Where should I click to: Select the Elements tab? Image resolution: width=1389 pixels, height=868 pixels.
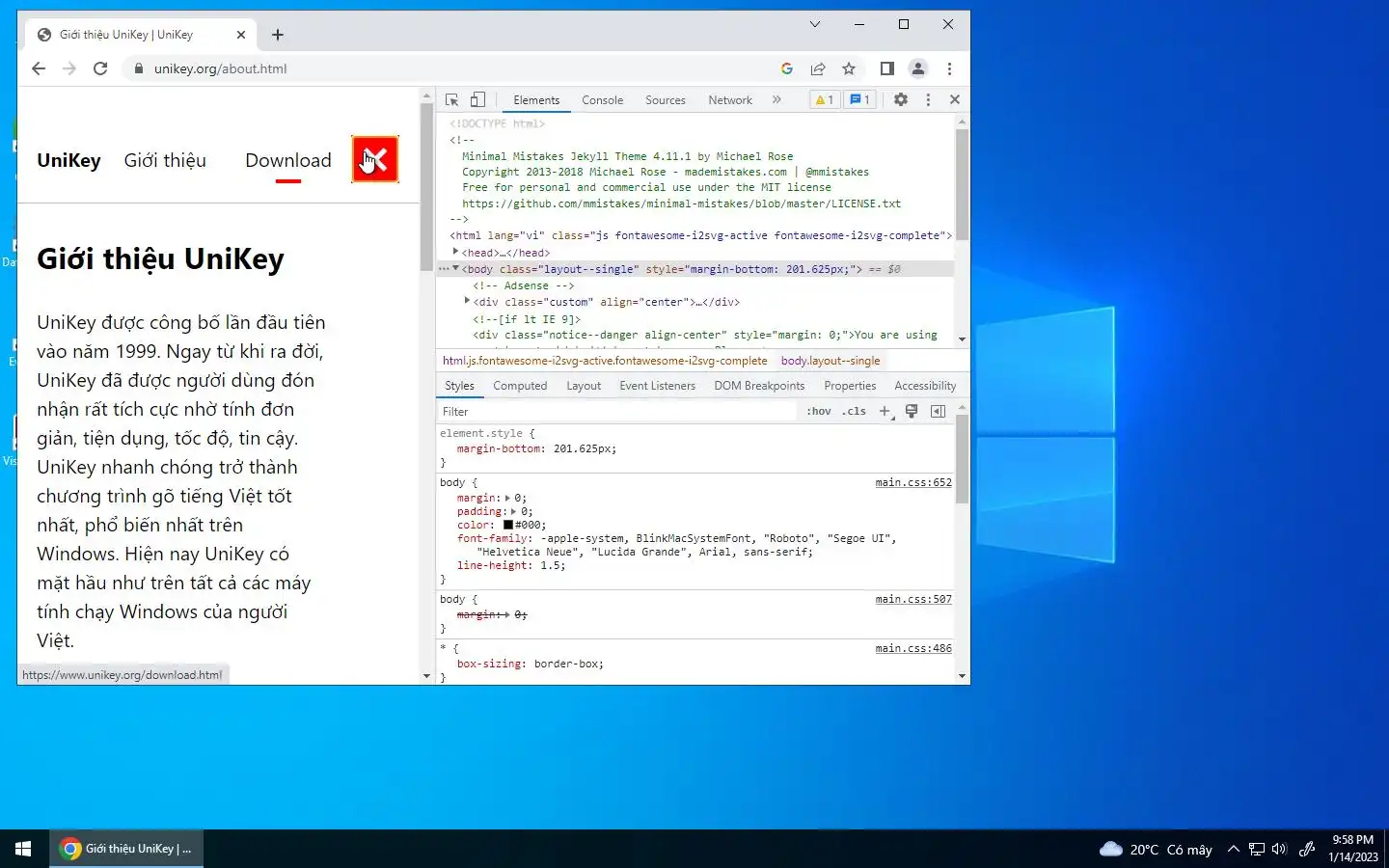point(536,100)
